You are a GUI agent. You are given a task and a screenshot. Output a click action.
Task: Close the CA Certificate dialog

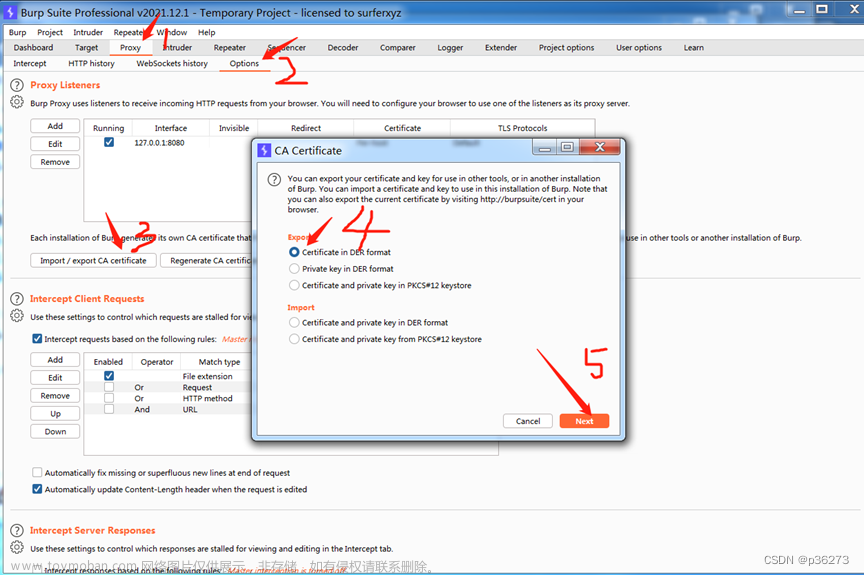pyautogui.click(x=600, y=148)
